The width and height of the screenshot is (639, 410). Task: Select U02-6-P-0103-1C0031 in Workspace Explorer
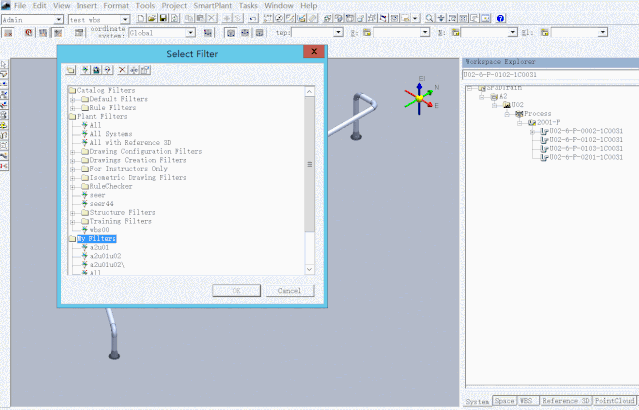[586, 149]
